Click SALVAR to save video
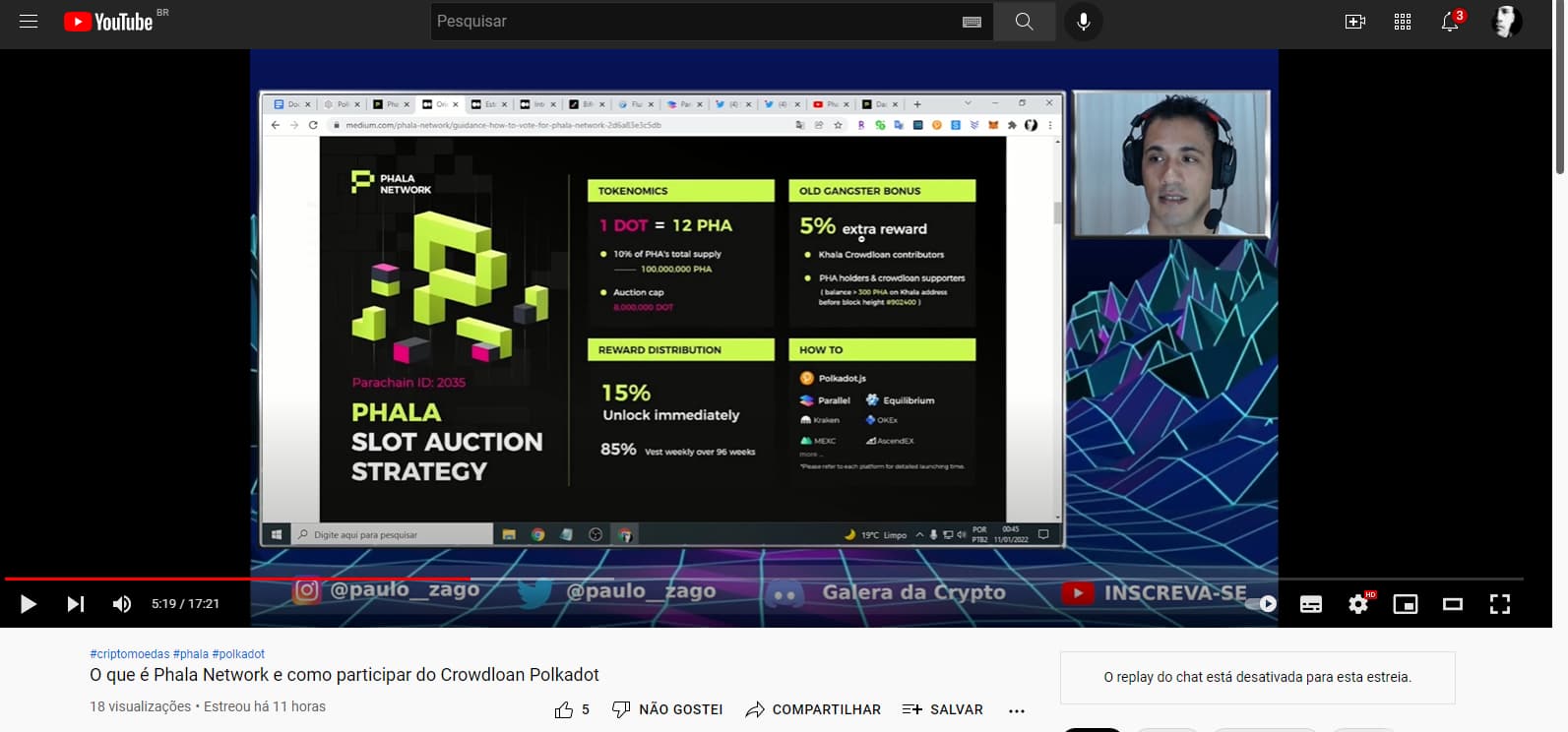Viewport: 1568px width, 732px height. pyautogui.click(x=943, y=709)
